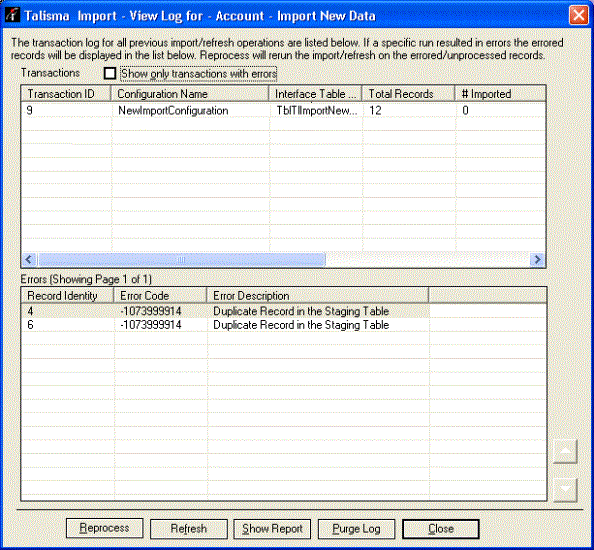
Task: Sort by Transaction ID column header
Action: coord(66,94)
